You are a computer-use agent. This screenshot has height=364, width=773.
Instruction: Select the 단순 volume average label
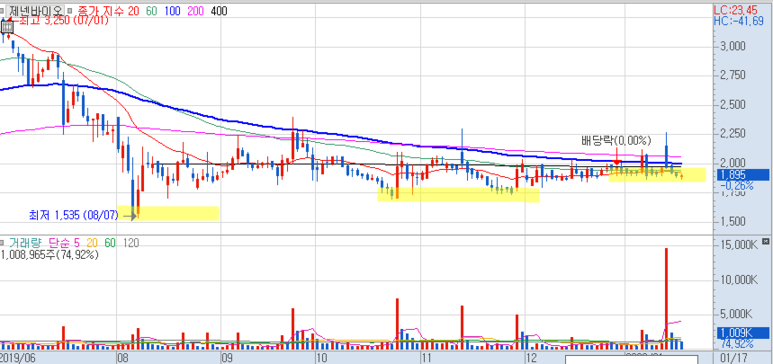(x=60, y=243)
